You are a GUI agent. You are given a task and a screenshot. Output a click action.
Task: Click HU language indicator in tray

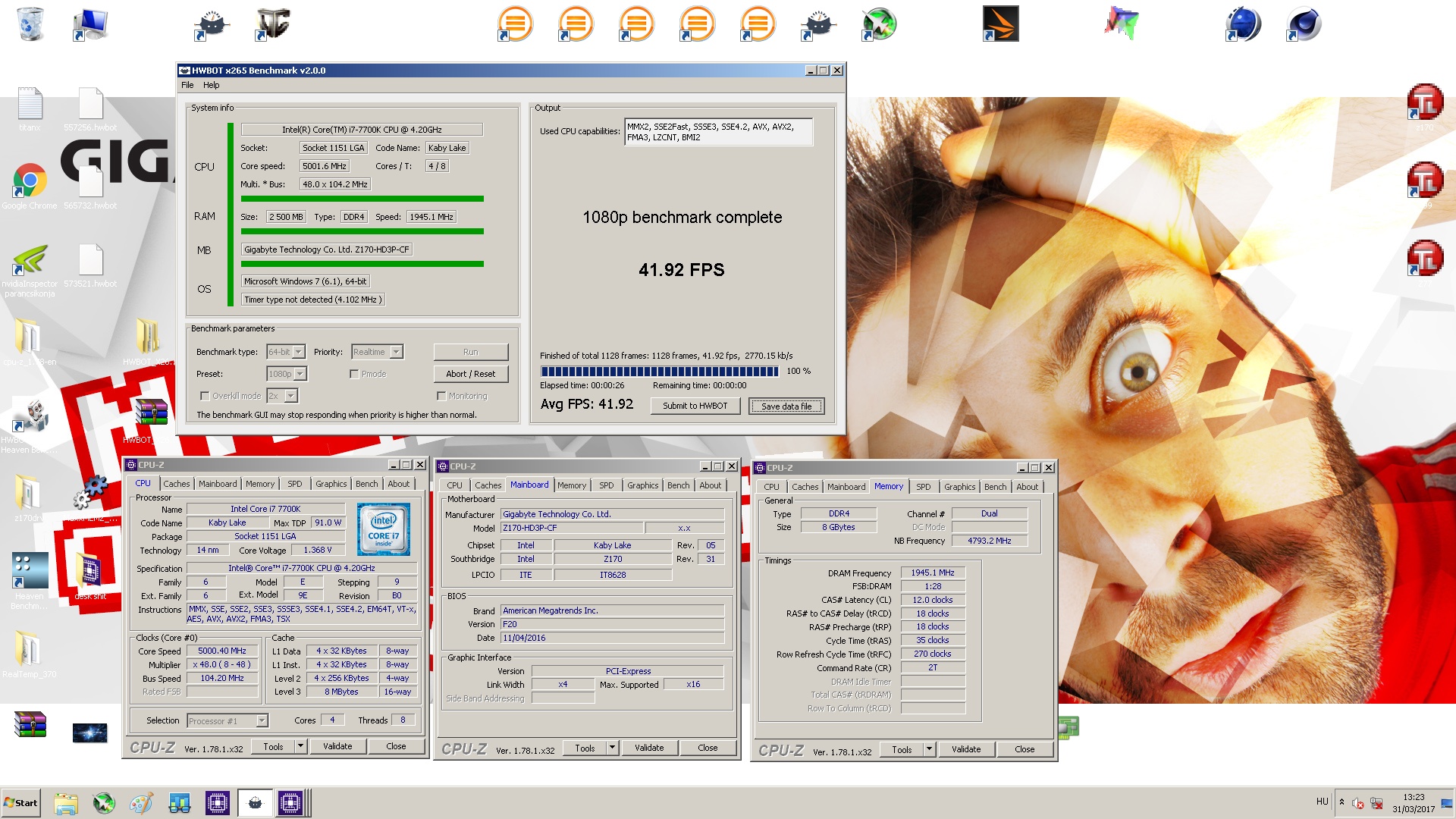coord(1323,802)
